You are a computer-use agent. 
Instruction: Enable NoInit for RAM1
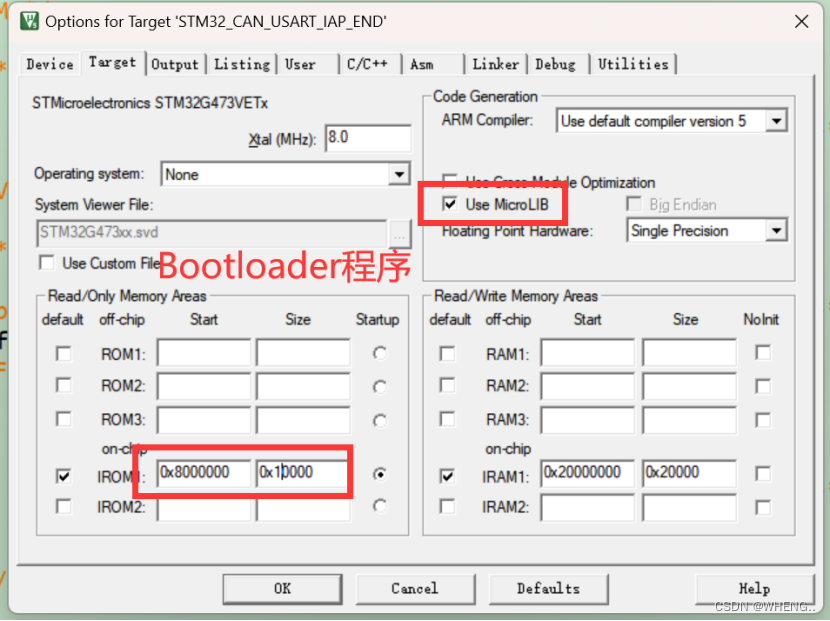click(x=762, y=353)
